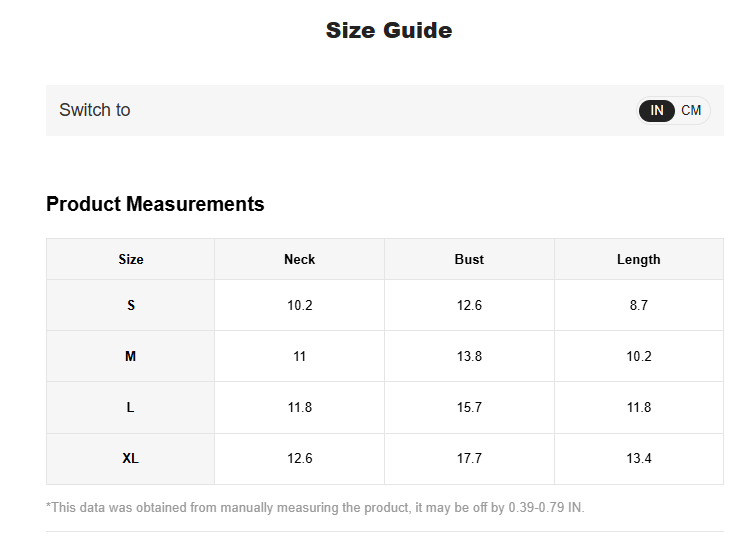Select the L size row label
744x540 pixels.
point(130,408)
